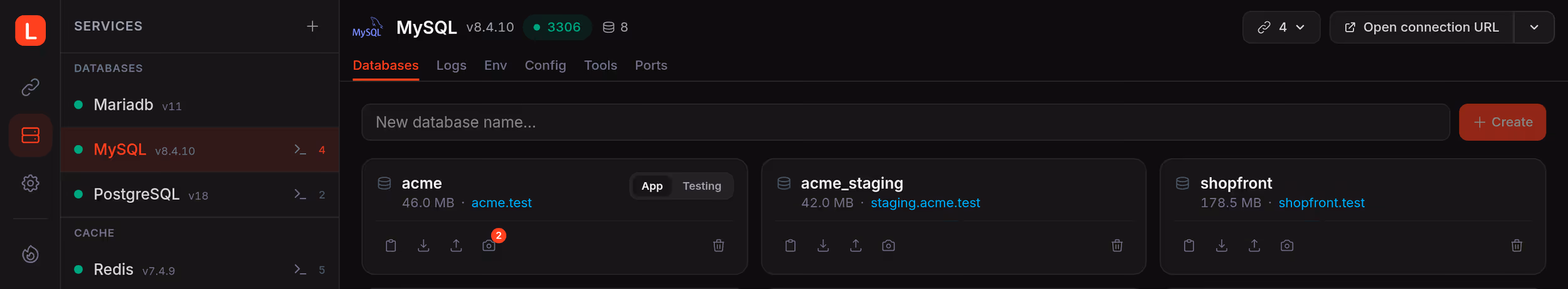Select App mode on acme card

652,186
